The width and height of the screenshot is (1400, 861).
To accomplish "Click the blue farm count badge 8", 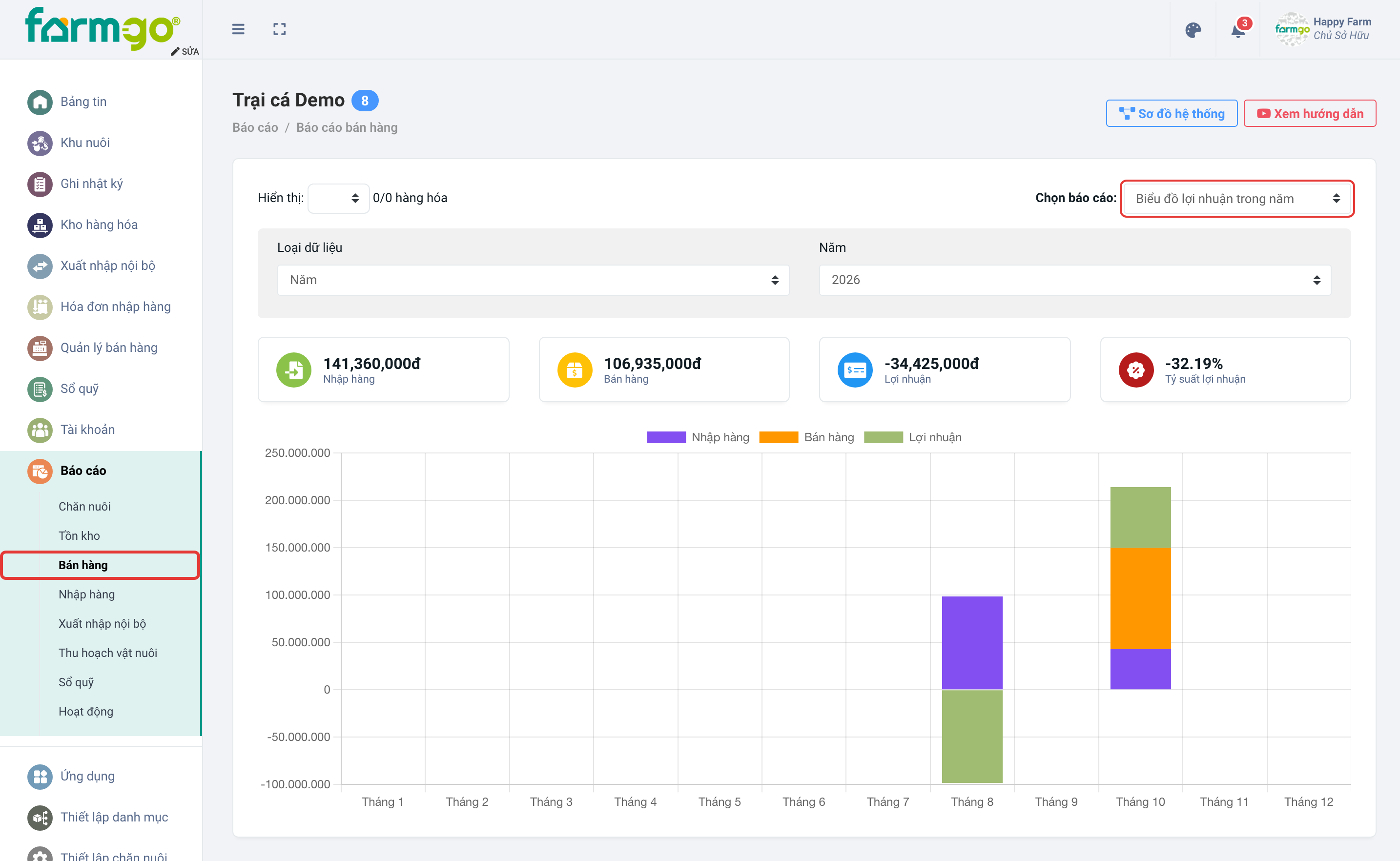I will tap(364, 101).
